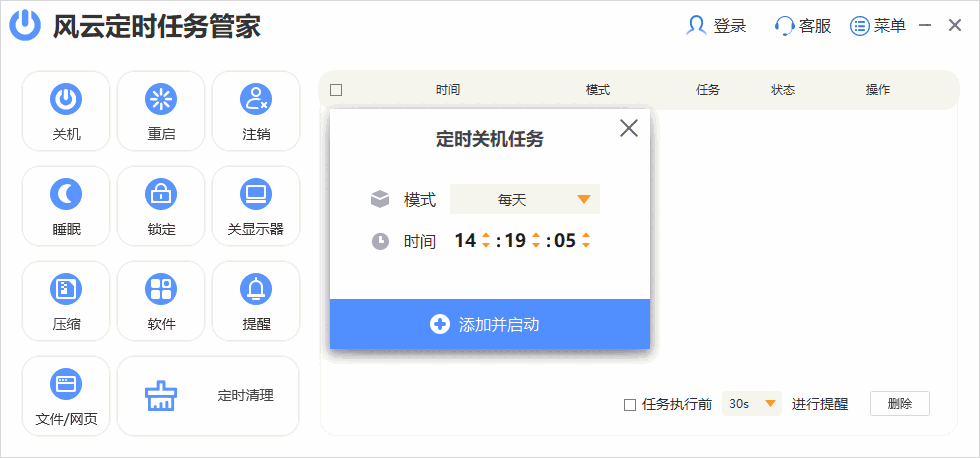Choose the 注销 logout icon

tap(256, 98)
